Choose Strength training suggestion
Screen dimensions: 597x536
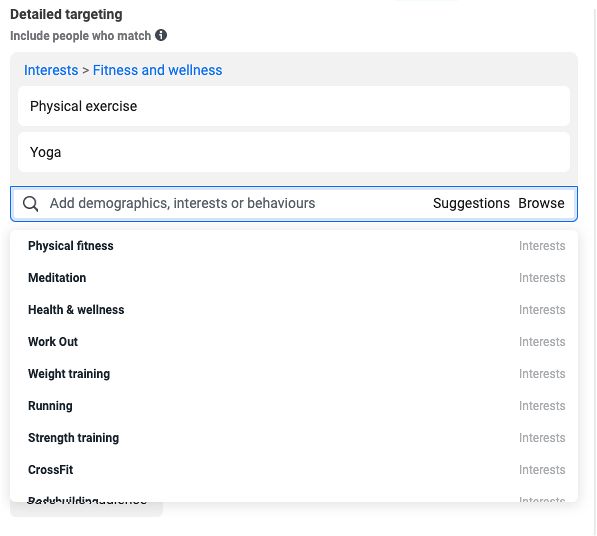(x=294, y=438)
